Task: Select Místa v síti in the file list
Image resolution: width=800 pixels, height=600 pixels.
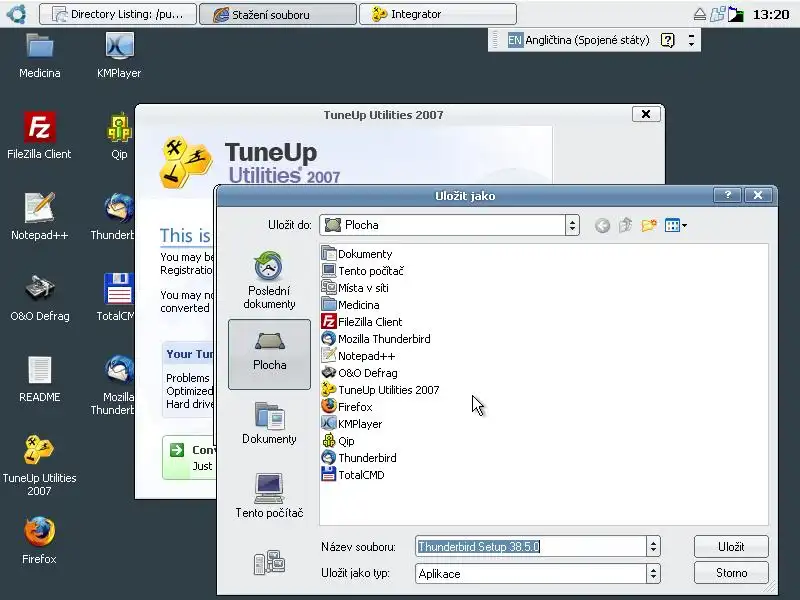Action: coord(355,288)
